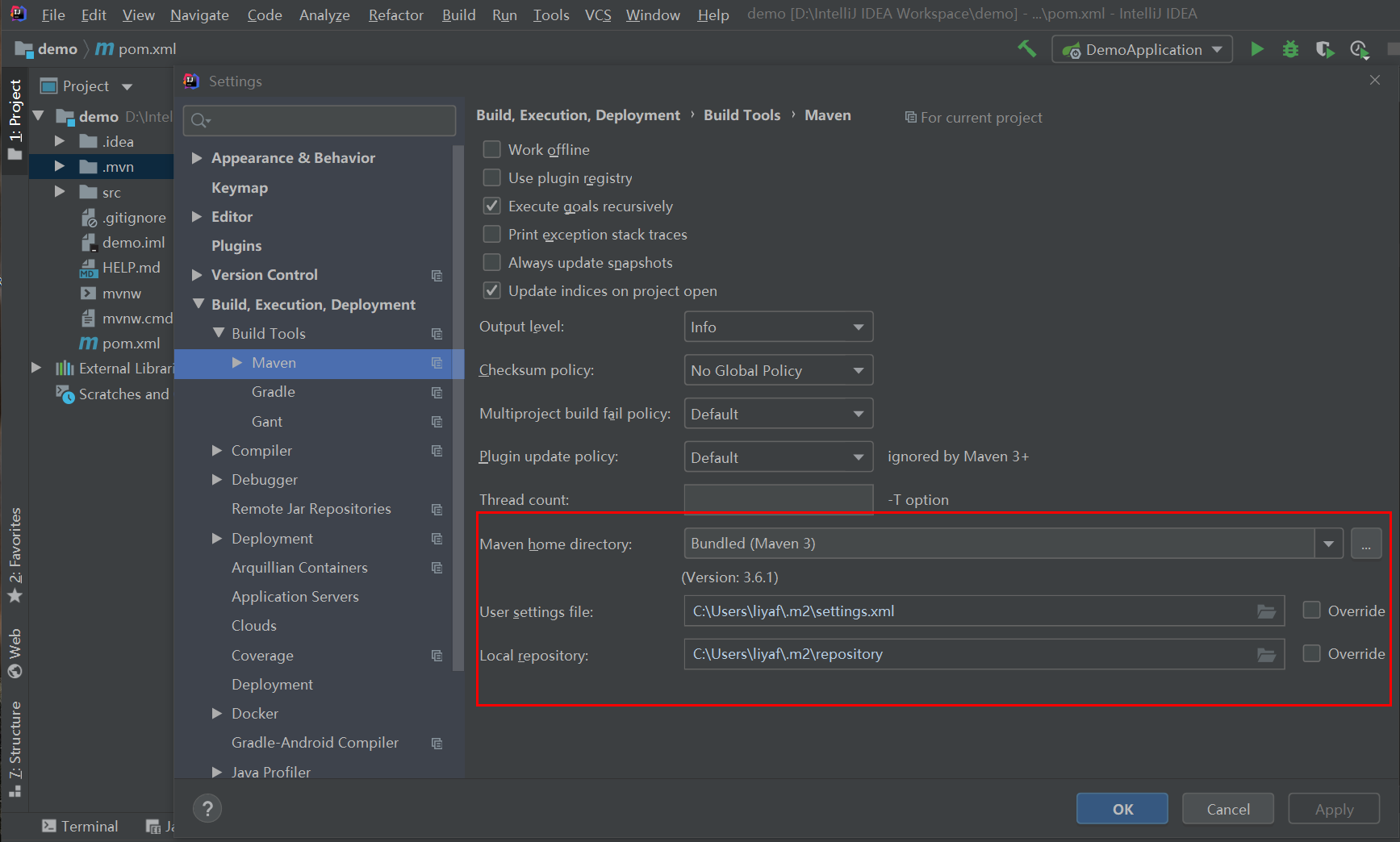The width and height of the screenshot is (1400, 842).
Task: Enable Work offline checkbox
Action: click(x=491, y=149)
